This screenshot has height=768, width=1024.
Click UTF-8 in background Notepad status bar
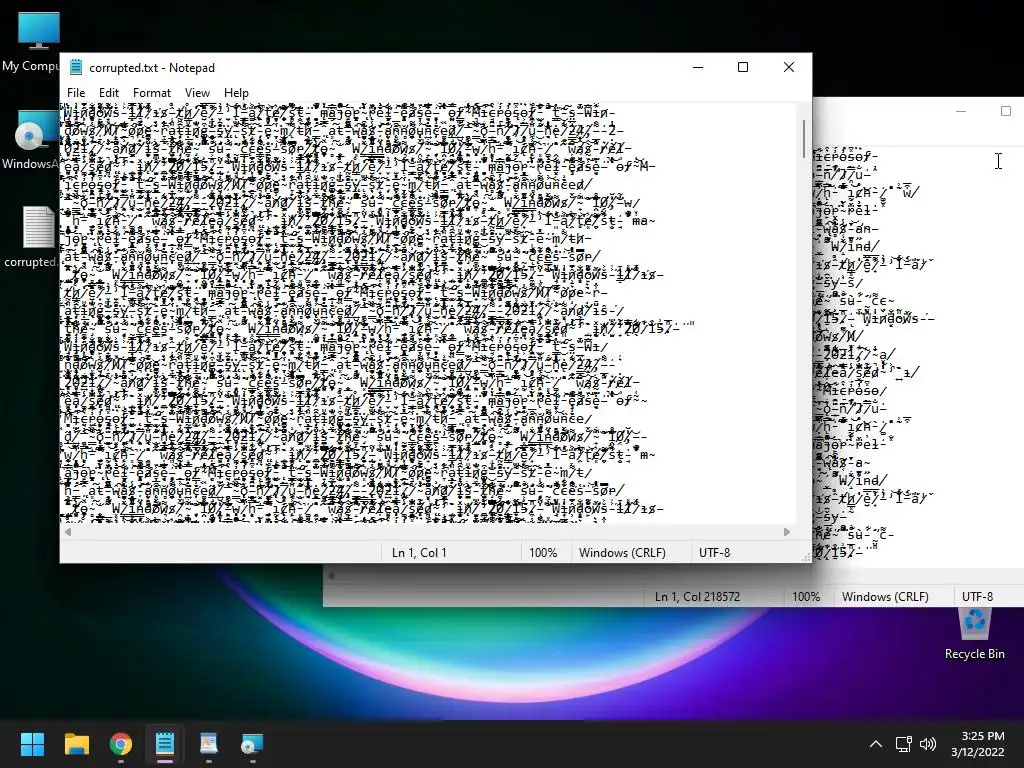tap(978, 596)
